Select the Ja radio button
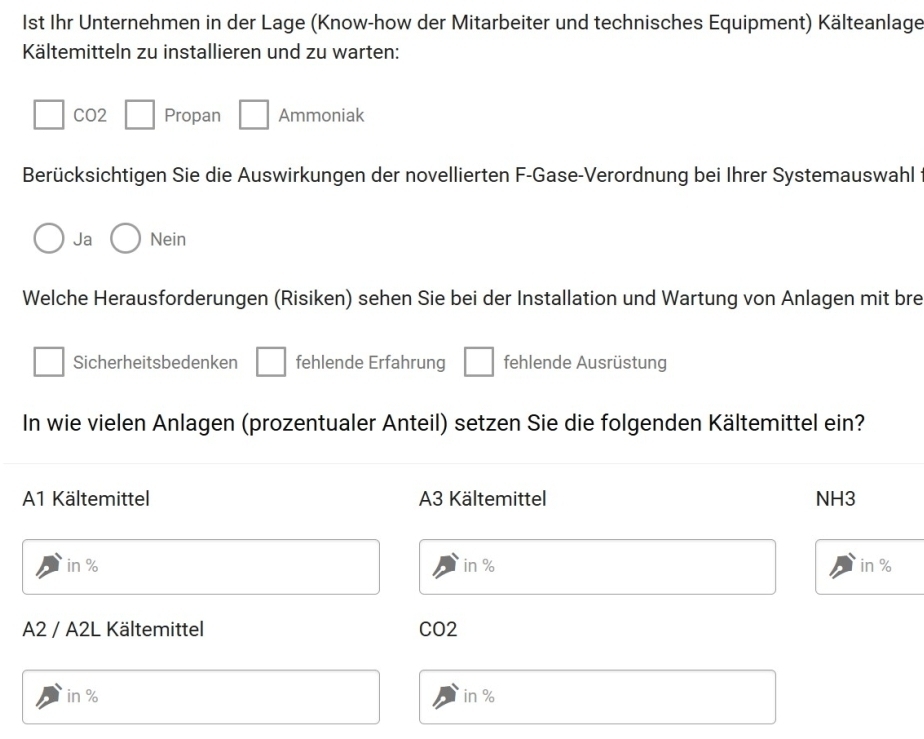924x739 pixels. coord(49,238)
